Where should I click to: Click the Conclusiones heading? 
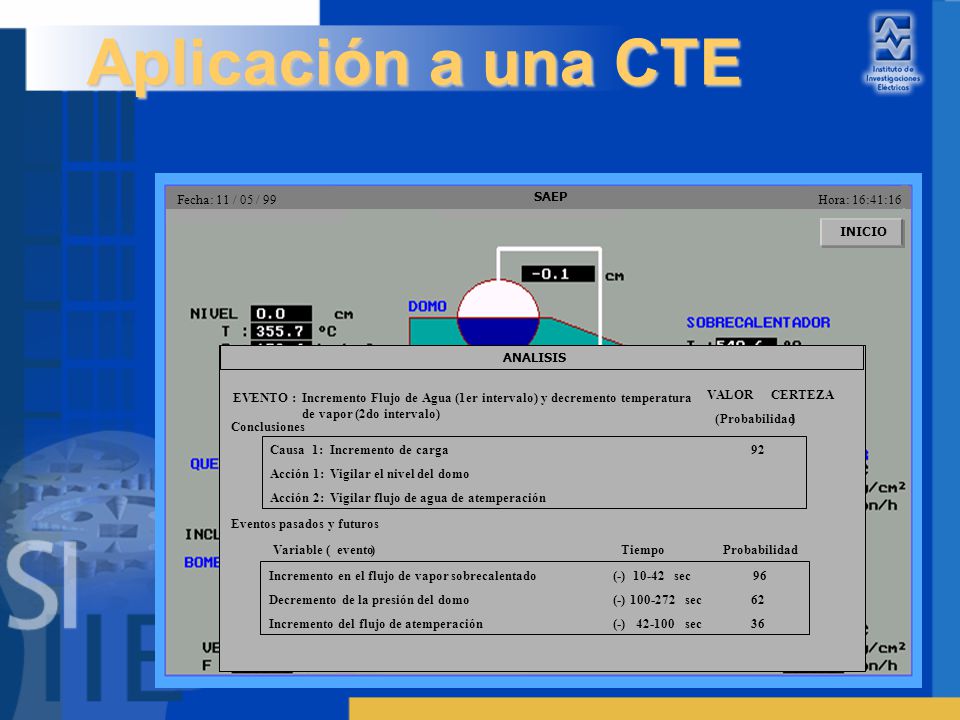(x=268, y=427)
